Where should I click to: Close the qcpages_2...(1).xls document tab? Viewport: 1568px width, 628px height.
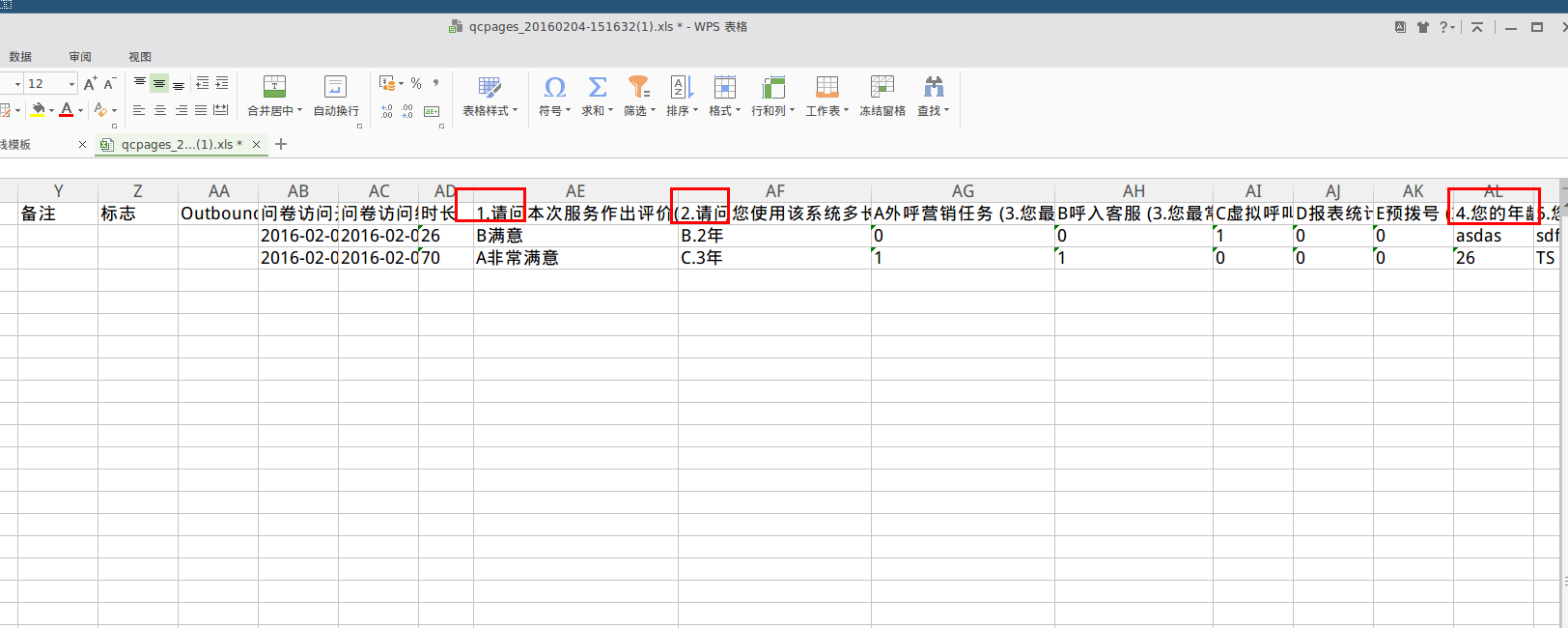pos(256,145)
